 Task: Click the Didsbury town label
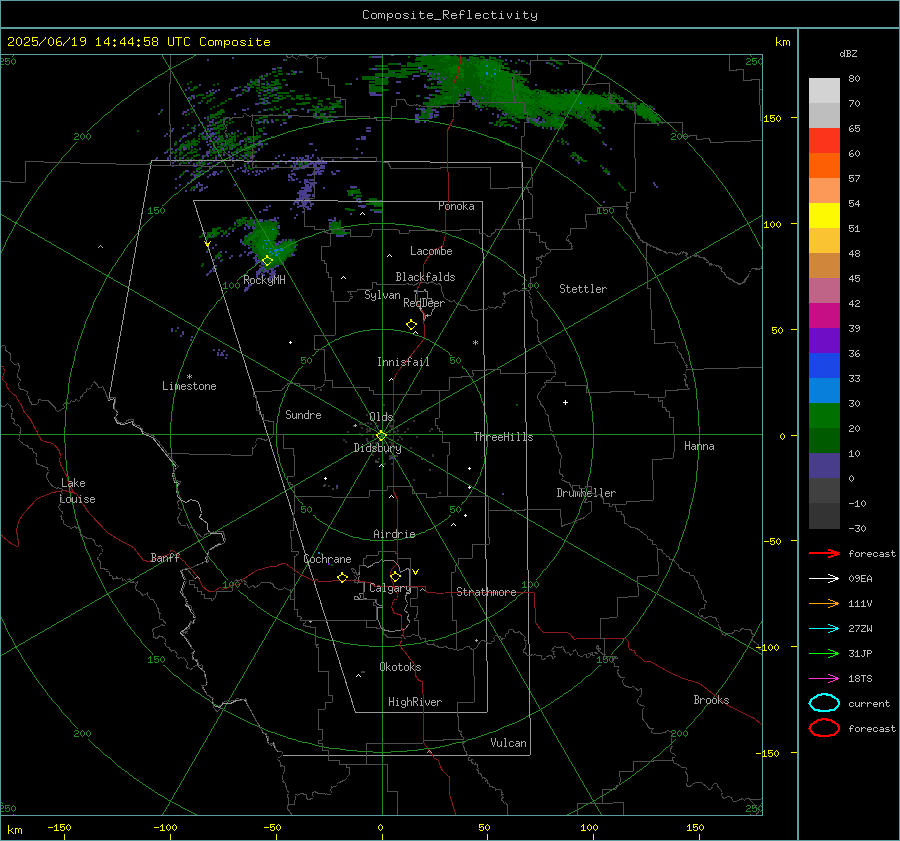(x=377, y=448)
